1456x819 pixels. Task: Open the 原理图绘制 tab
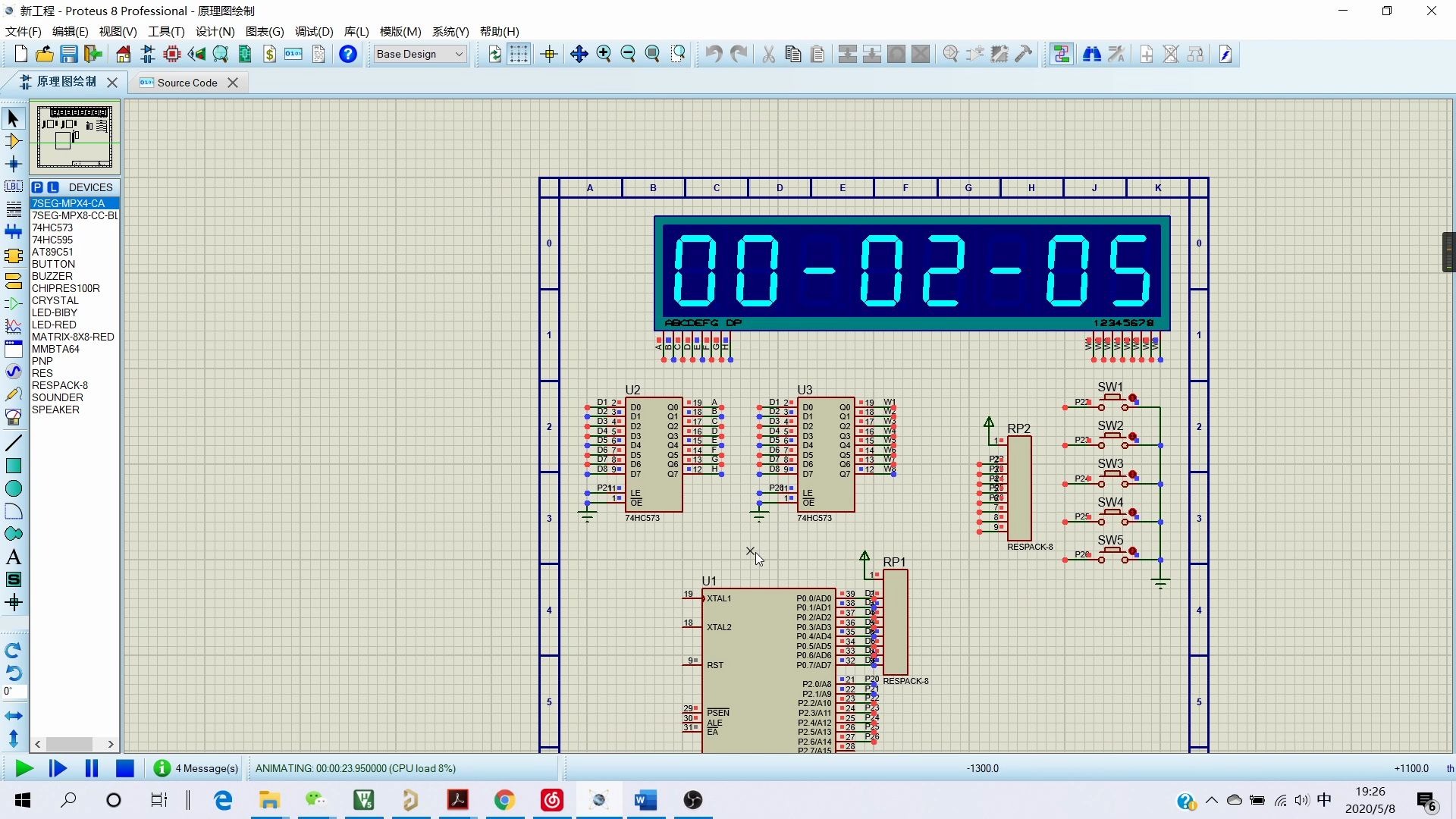click(x=65, y=82)
